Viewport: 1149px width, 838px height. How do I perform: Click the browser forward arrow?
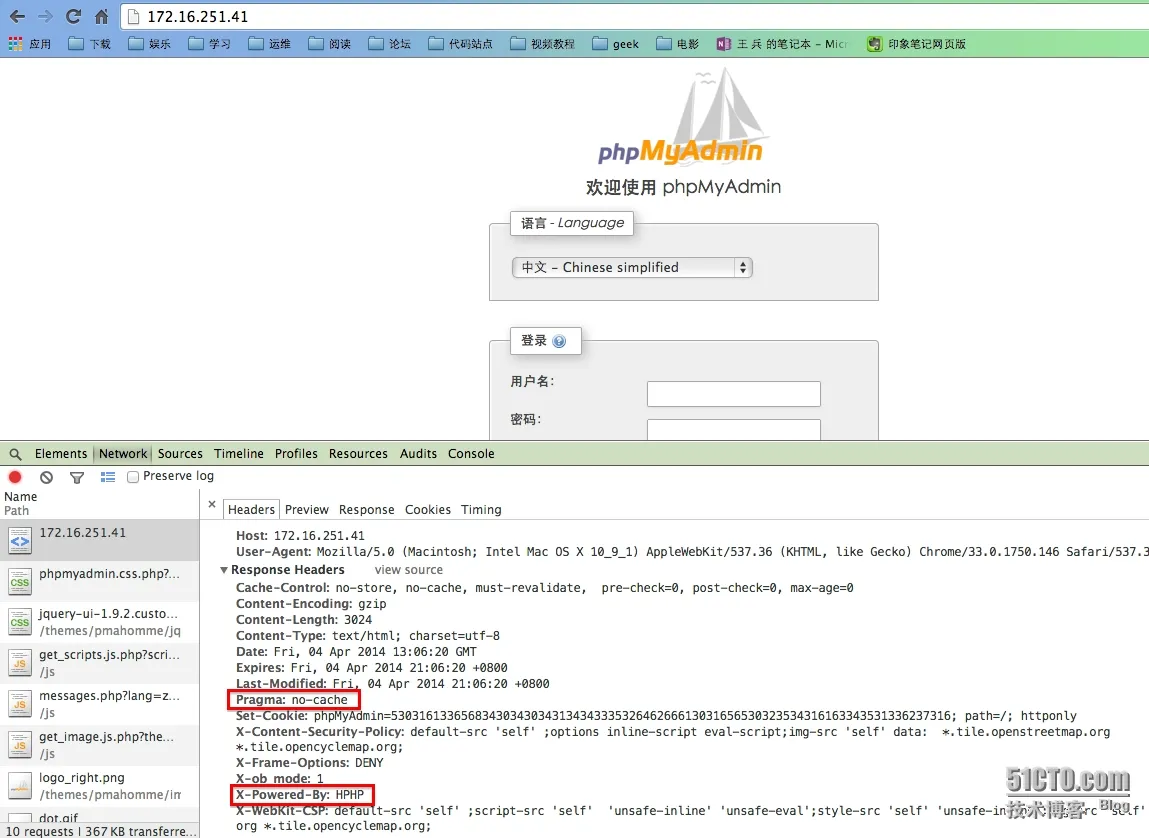45,16
